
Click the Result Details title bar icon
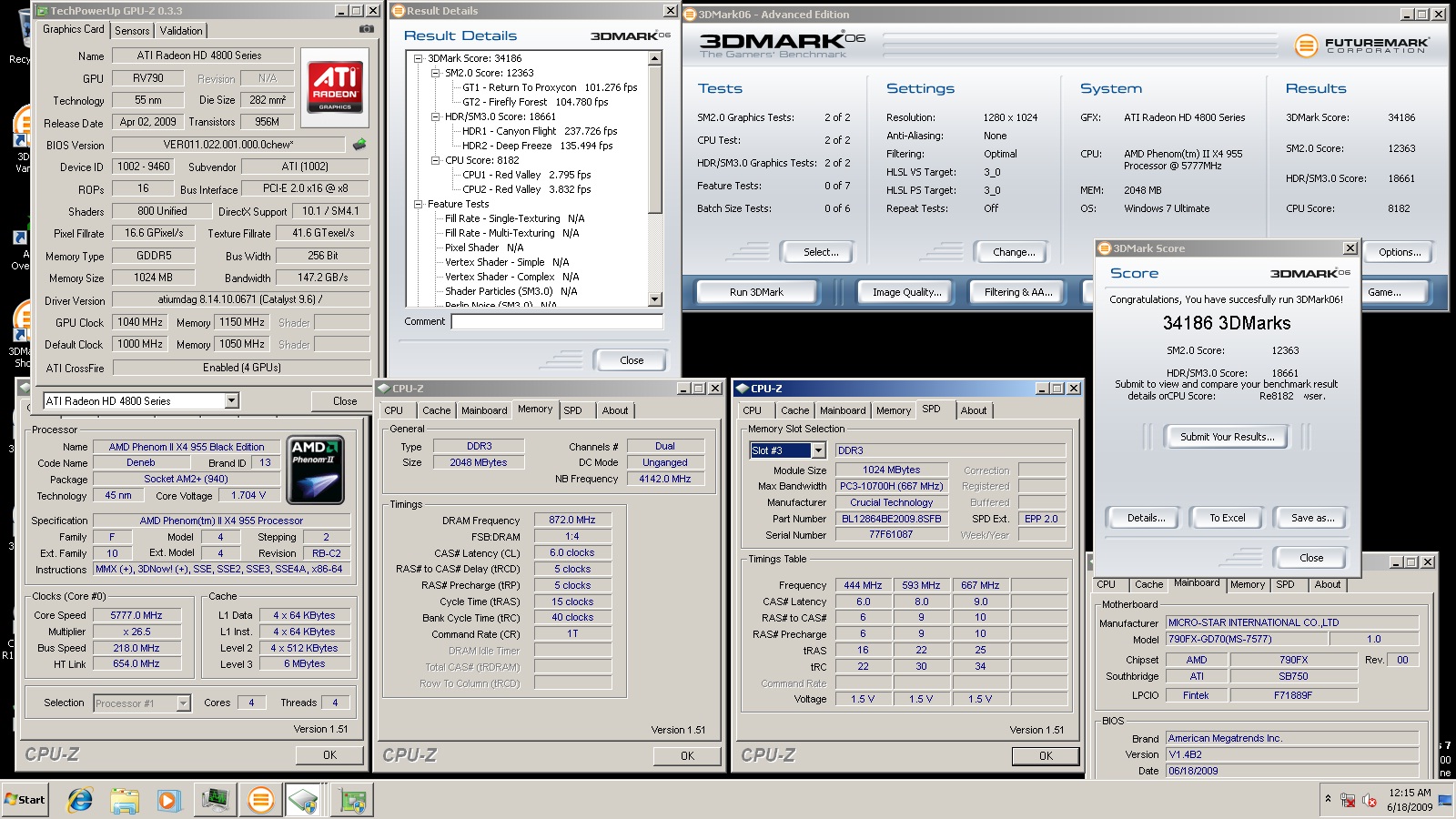pyautogui.click(x=398, y=11)
